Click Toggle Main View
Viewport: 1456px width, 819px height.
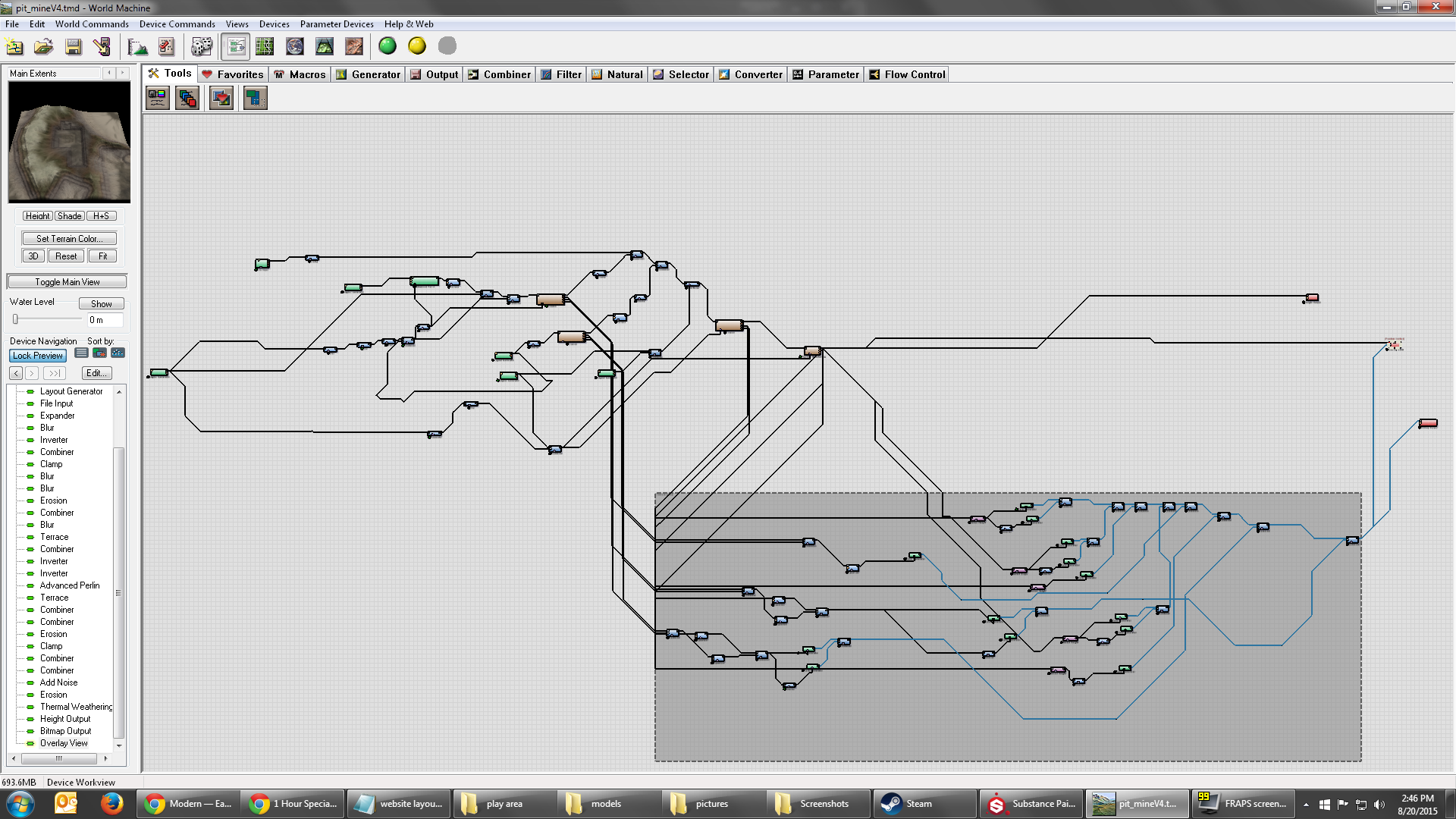click(67, 282)
